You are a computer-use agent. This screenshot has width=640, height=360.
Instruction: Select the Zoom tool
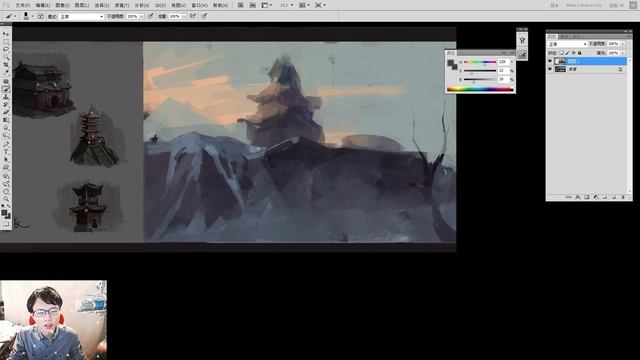point(6,199)
